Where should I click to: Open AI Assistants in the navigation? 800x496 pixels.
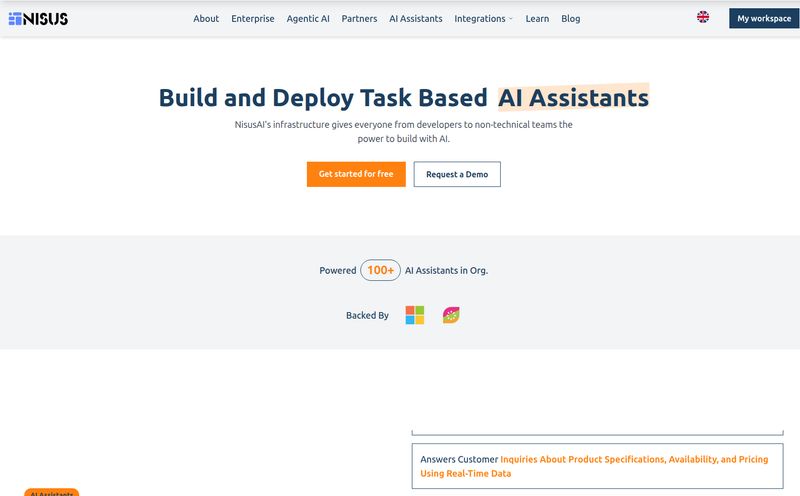(416, 18)
